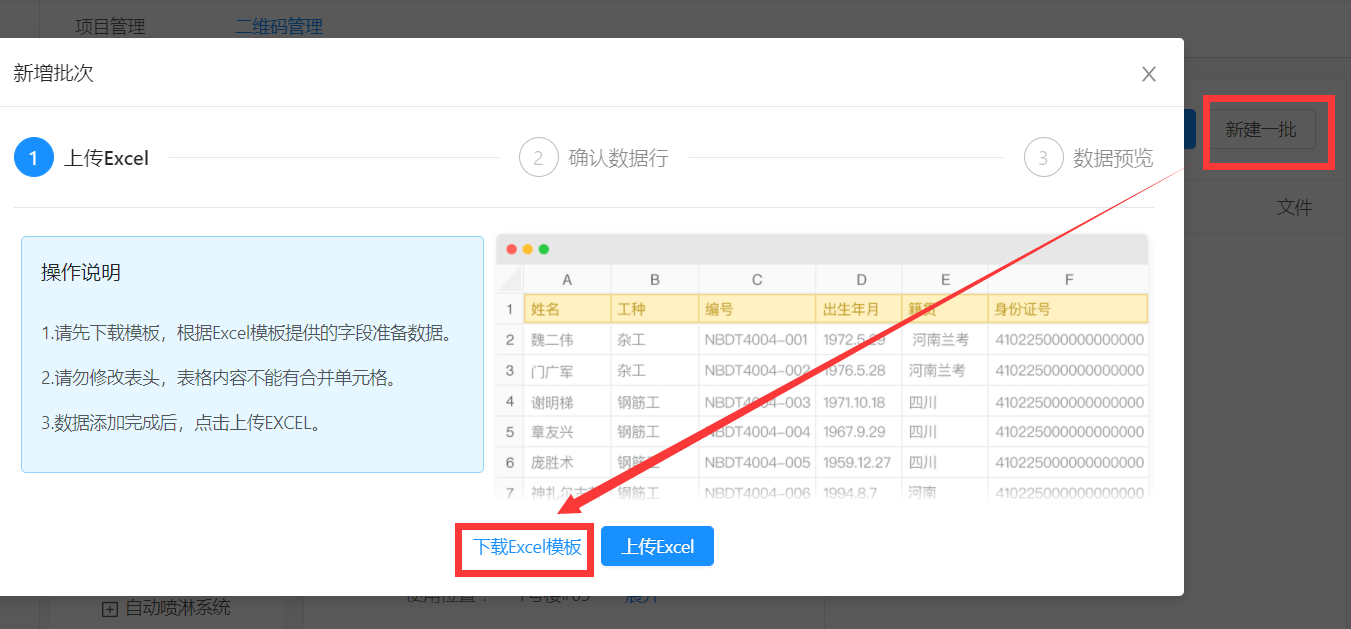The width and height of the screenshot is (1351, 629).
Task: Click the step 2 circle icon
Action: click(538, 158)
